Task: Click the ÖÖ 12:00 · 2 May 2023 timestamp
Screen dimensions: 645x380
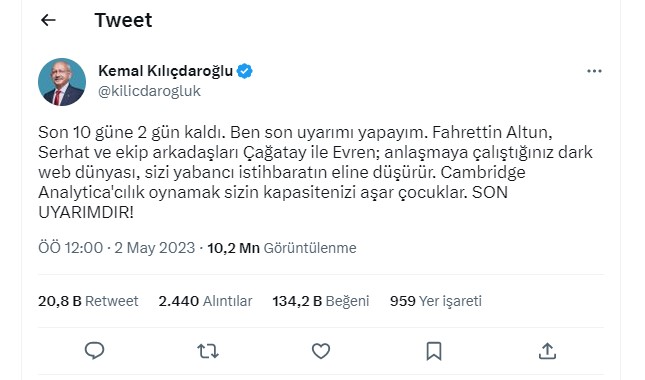Action: [x=116, y=248]
